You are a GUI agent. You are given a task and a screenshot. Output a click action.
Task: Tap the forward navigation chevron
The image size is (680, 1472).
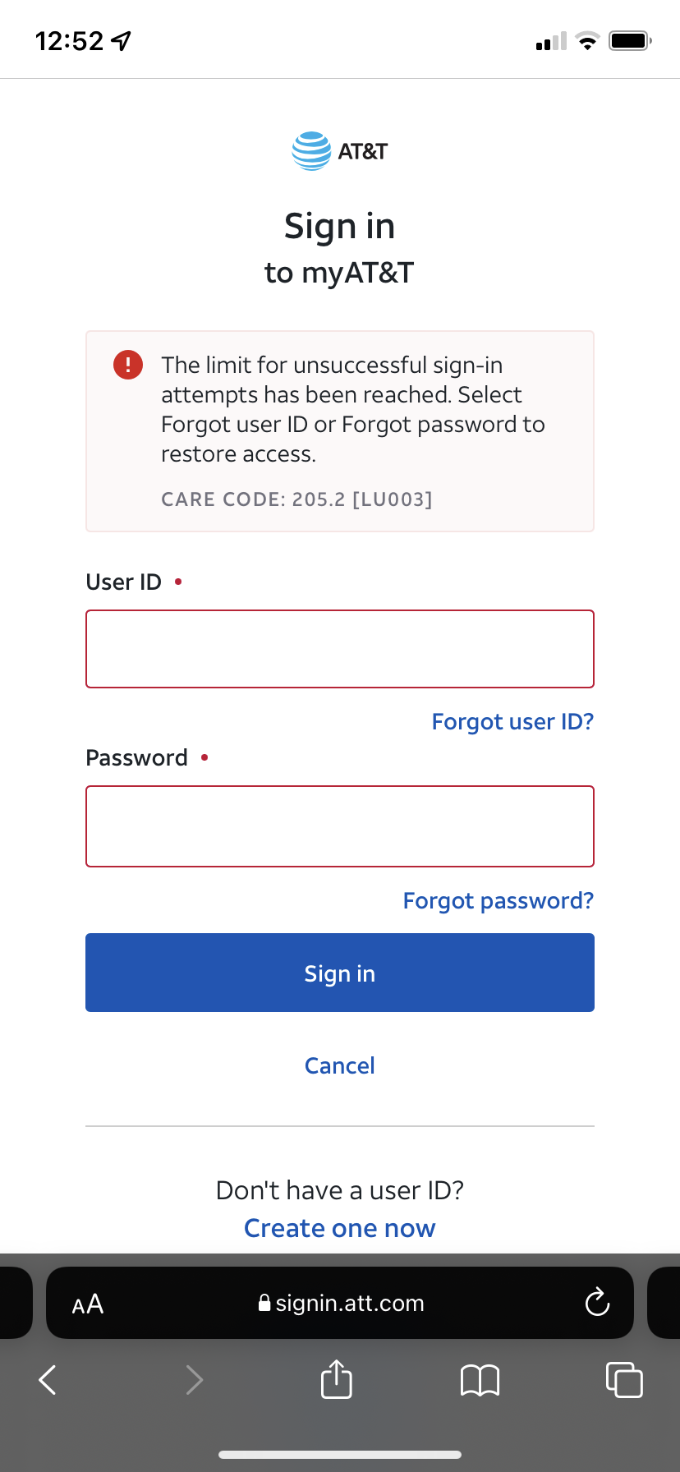coord(193,1380)
